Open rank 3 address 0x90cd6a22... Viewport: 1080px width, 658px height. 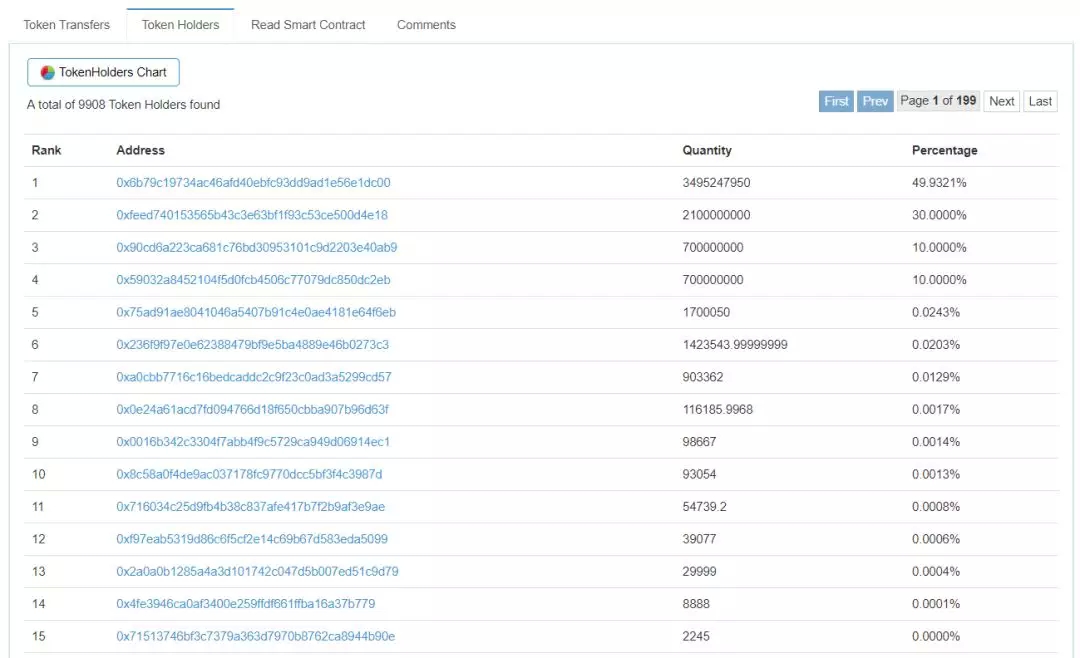coord(257,247)
